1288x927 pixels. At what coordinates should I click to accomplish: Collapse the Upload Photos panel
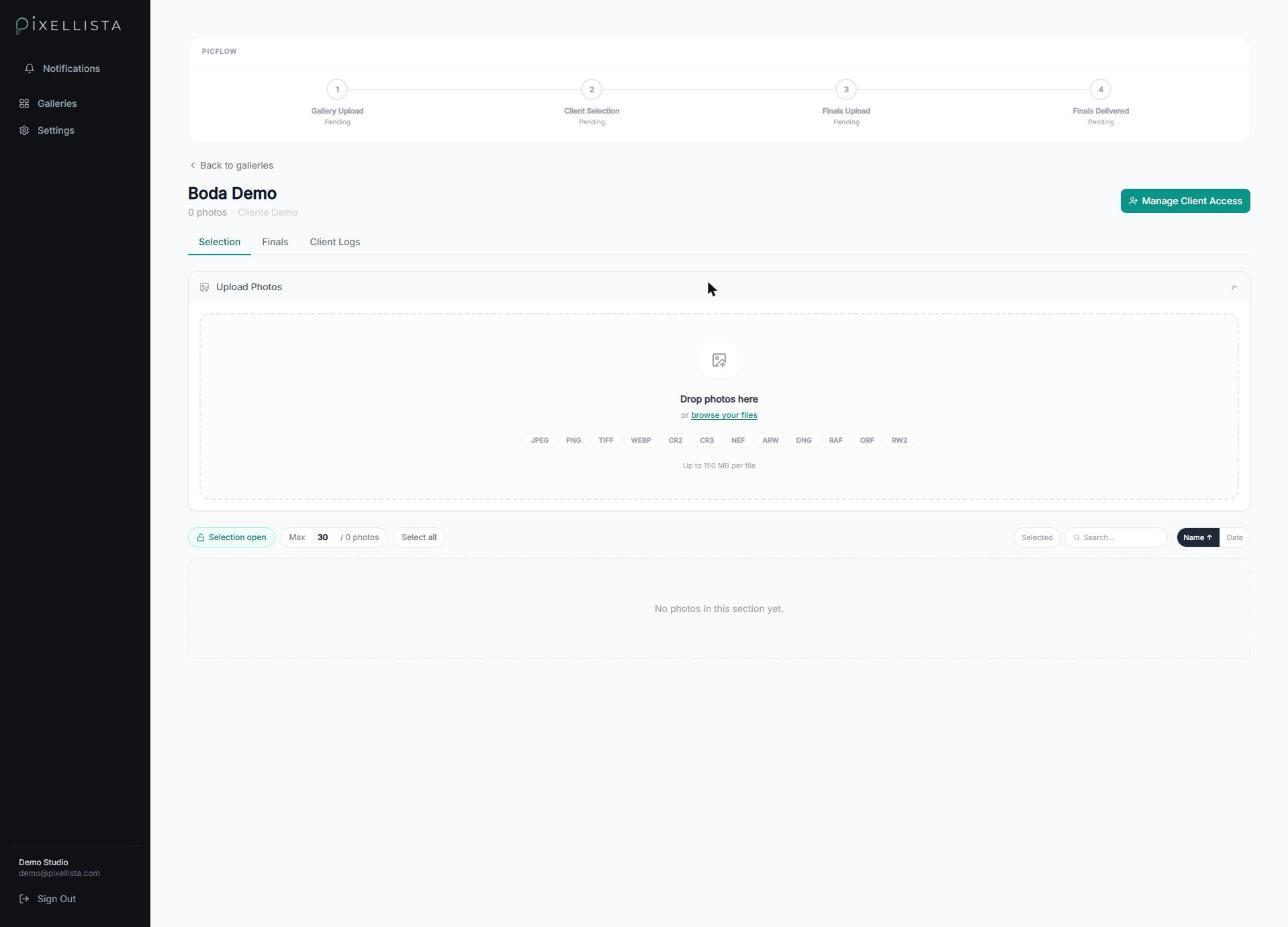point(1234,287)
